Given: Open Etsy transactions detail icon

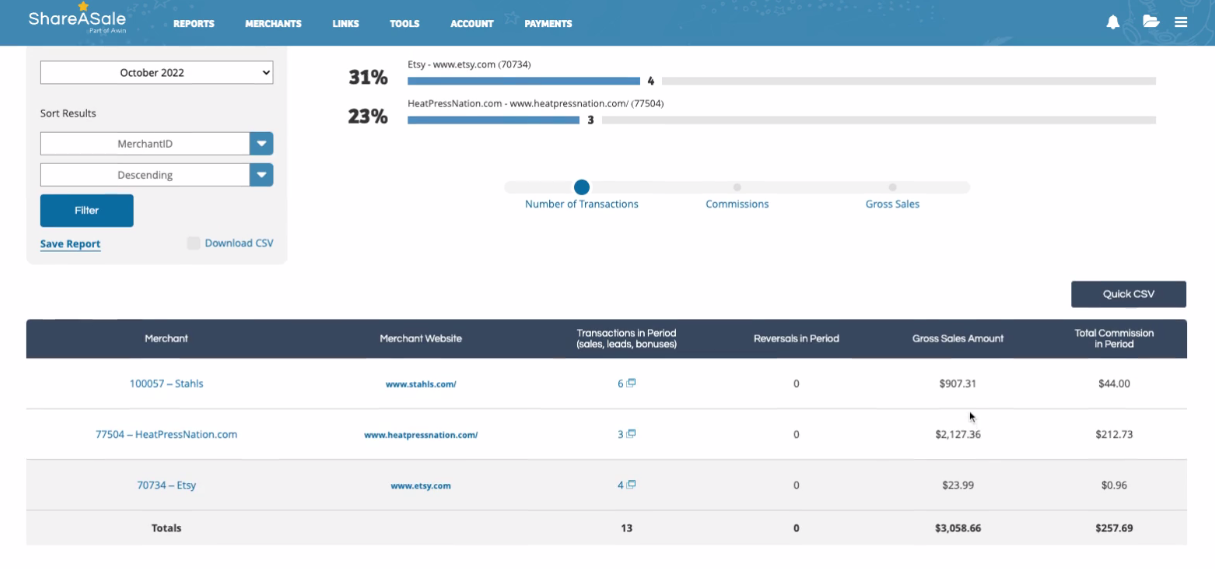Looking at the screenshot, I should (x=631, y=485).
